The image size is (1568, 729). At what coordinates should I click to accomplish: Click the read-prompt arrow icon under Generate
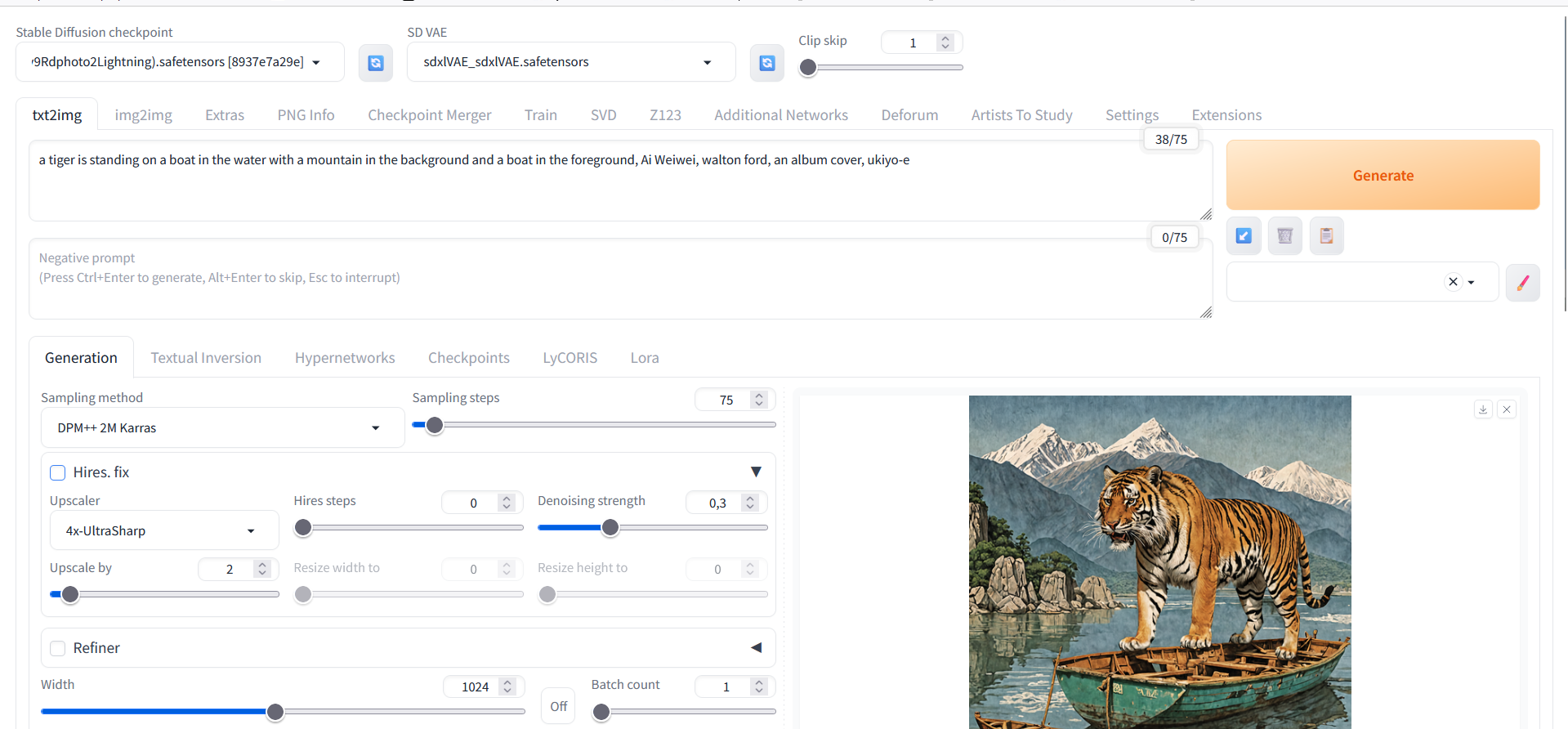[x=1244, y=236]
